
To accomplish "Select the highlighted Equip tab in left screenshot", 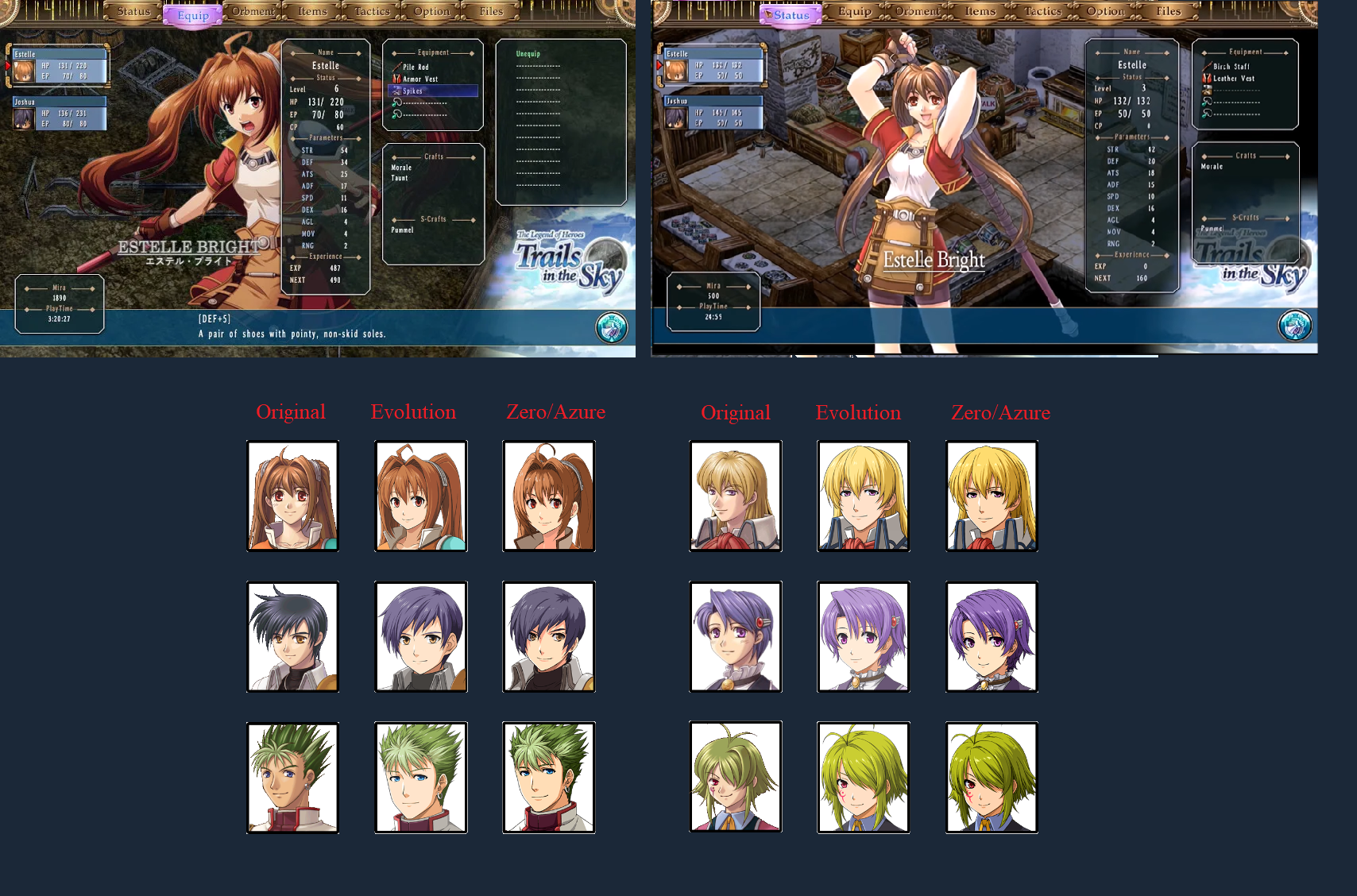I will click(x=193, y=15).
